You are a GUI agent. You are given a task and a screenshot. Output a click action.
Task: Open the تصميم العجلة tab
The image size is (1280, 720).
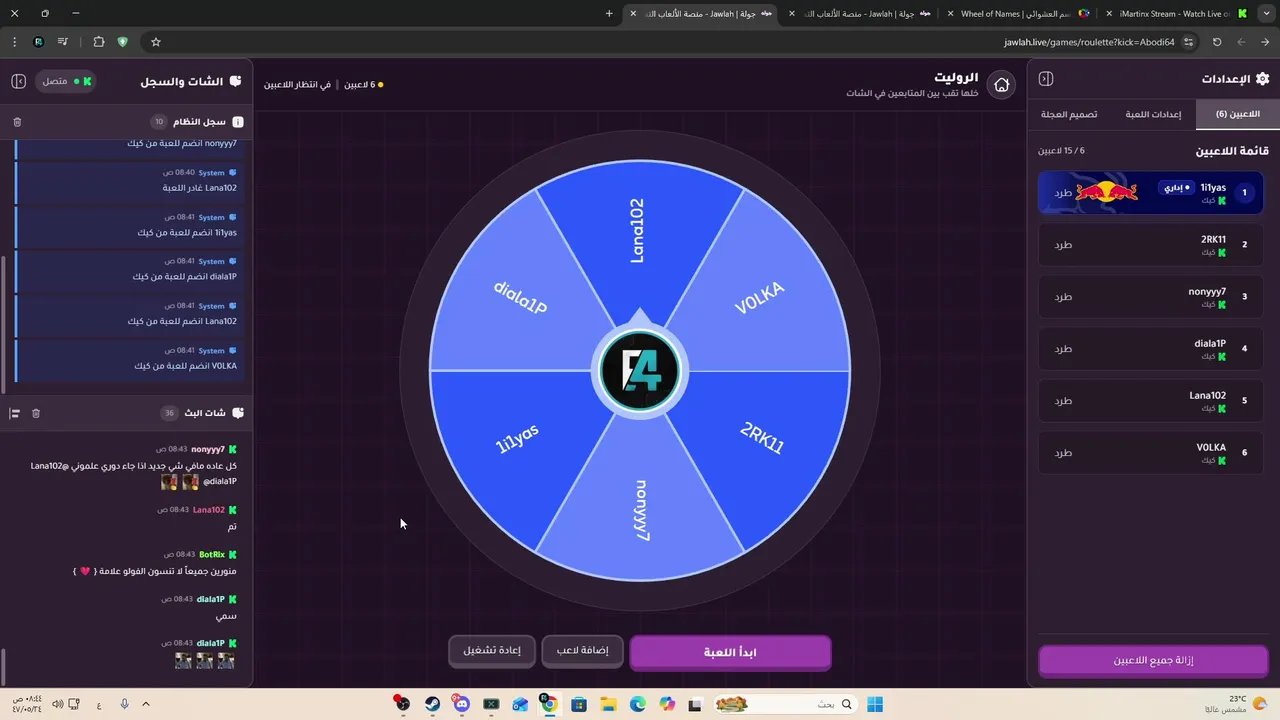click(1069, 114)
